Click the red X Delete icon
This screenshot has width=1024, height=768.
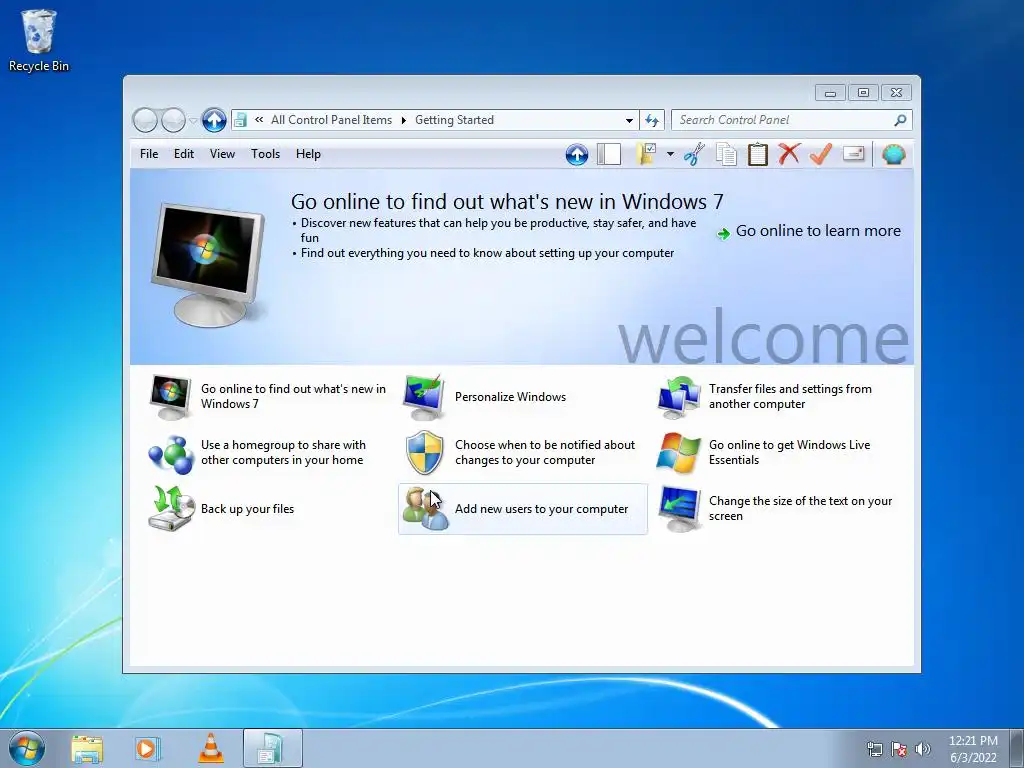[789, 155]
